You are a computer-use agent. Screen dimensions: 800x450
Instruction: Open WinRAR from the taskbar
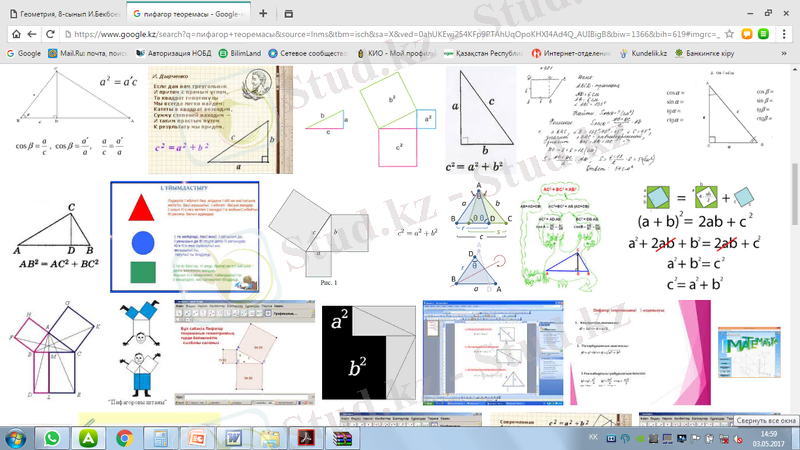[342, 438]
